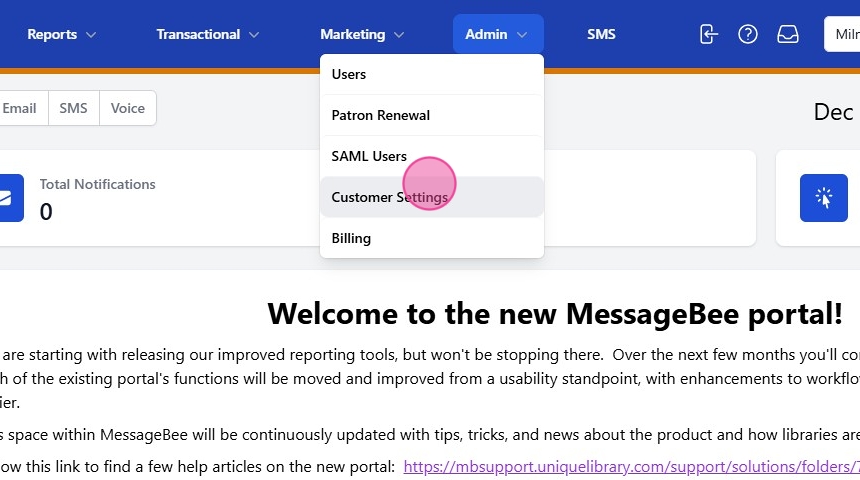Click the Total Notifications label

point(98,184)
